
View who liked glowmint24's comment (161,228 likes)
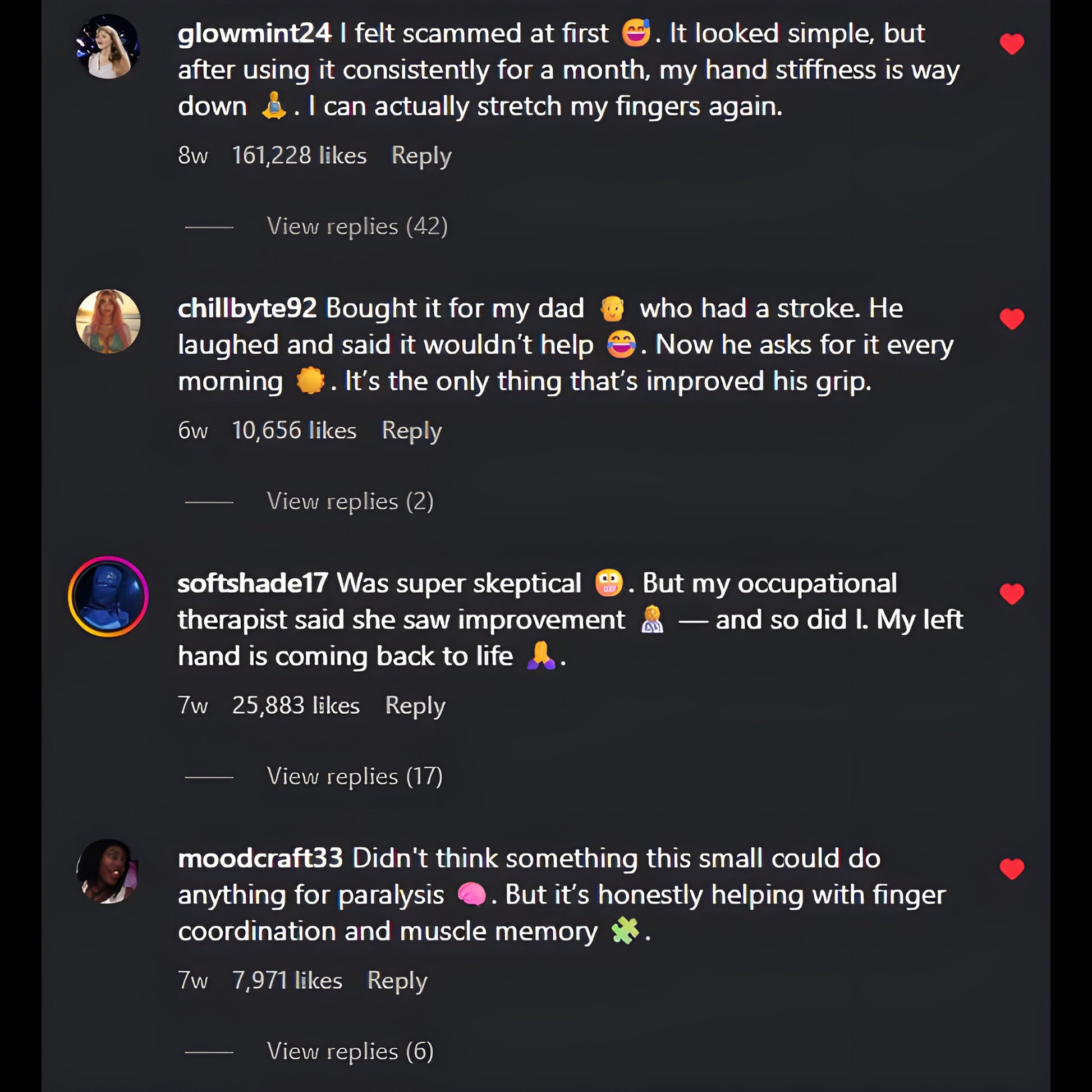(299, 155)
